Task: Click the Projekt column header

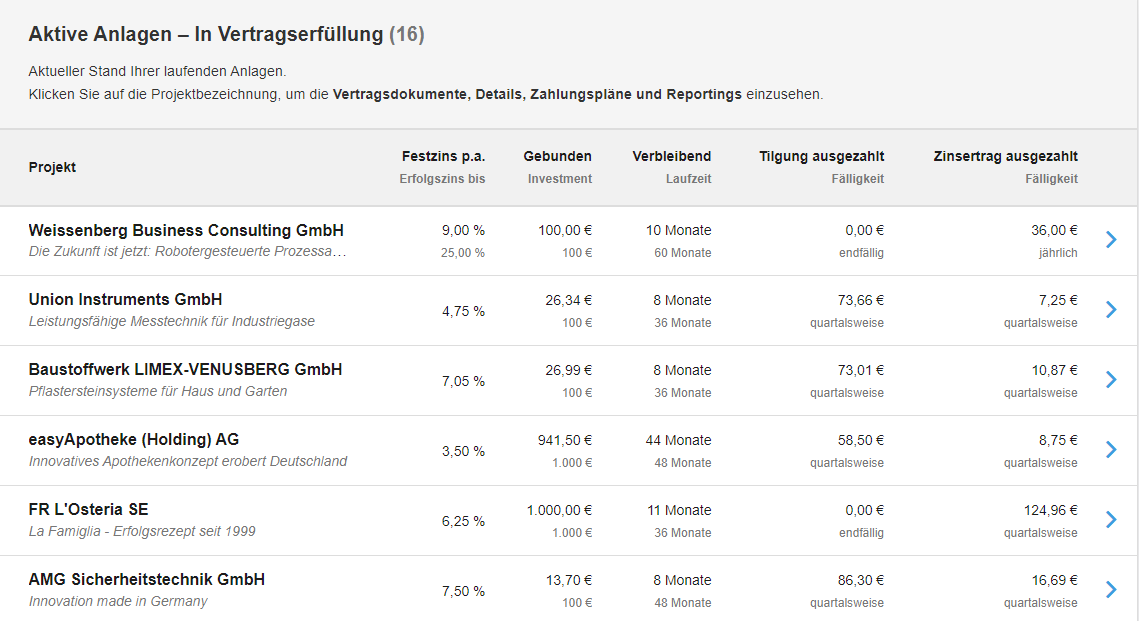Action: [52, 167]
